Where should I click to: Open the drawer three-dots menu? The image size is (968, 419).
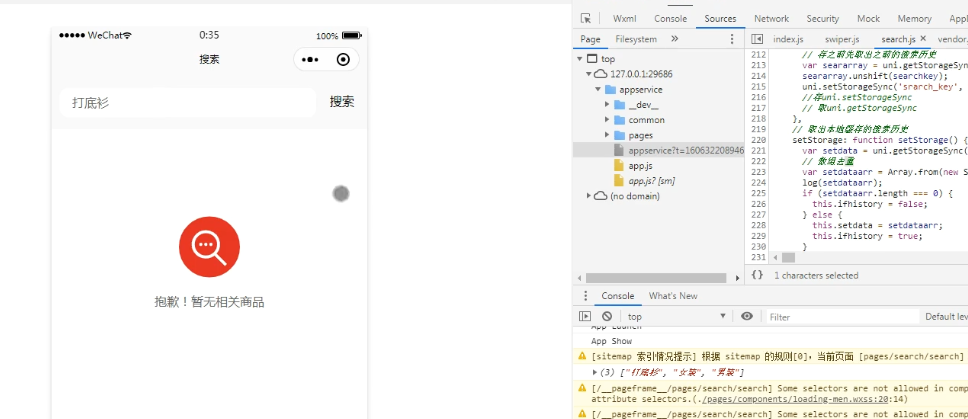586,296
